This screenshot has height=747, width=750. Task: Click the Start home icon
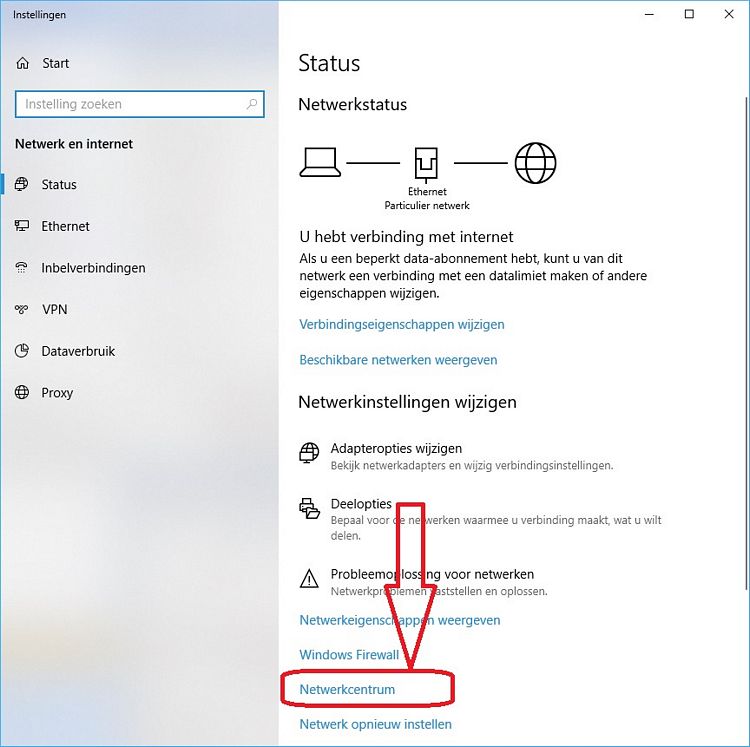point(22,63)
